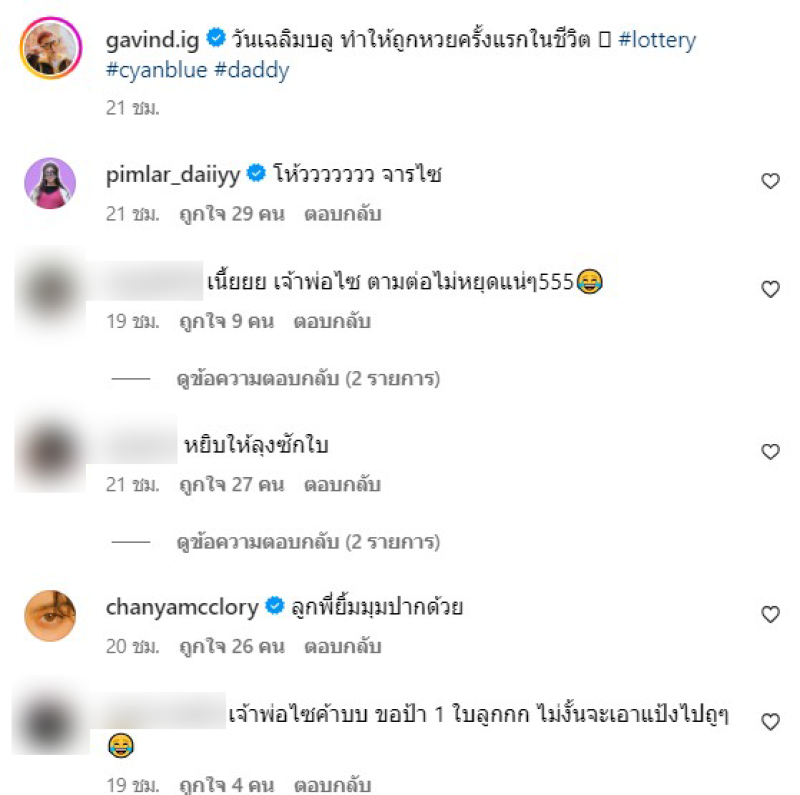Screen dimensions: 800x795
Task: Like pimlar_daiiyy's comment with the heart
Action: point(770,181)
